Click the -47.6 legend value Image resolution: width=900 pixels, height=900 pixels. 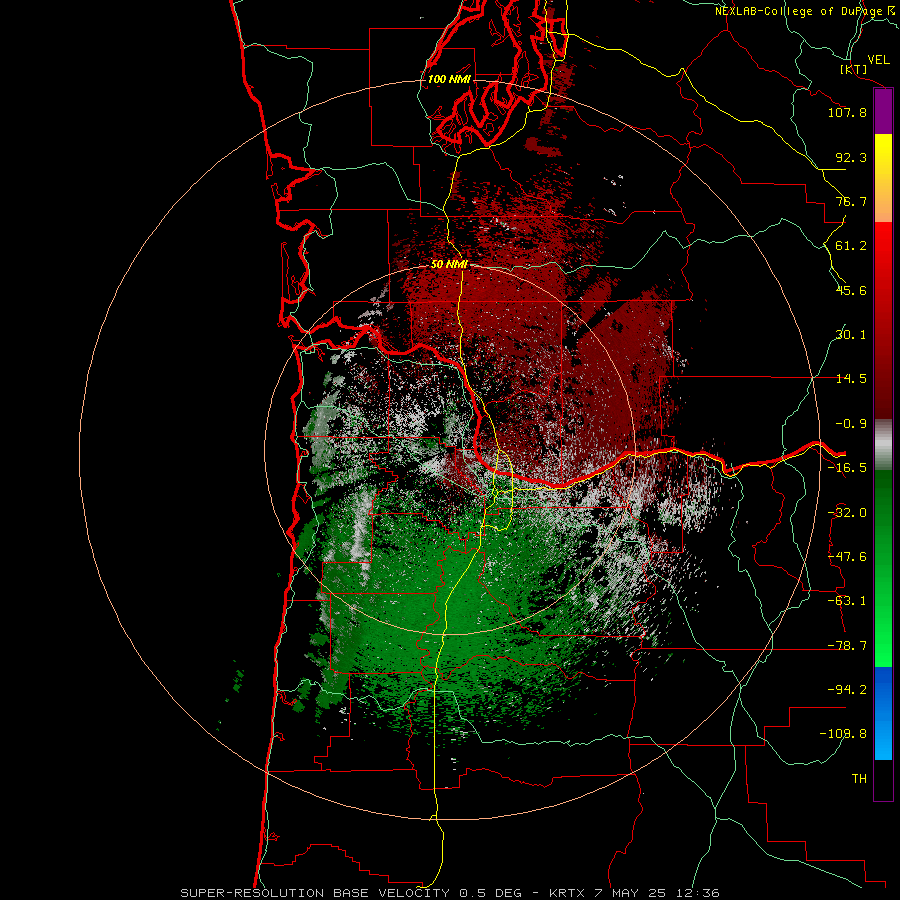pos(847,557)
